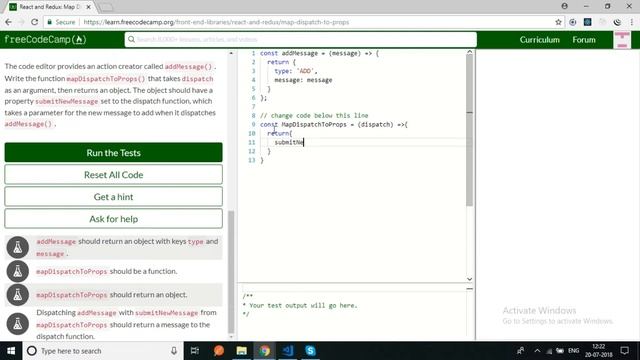640x360 pixels.
Task: Open File Explorer from the taskbar
Action: pyautogui.click(x=242, y=351)
